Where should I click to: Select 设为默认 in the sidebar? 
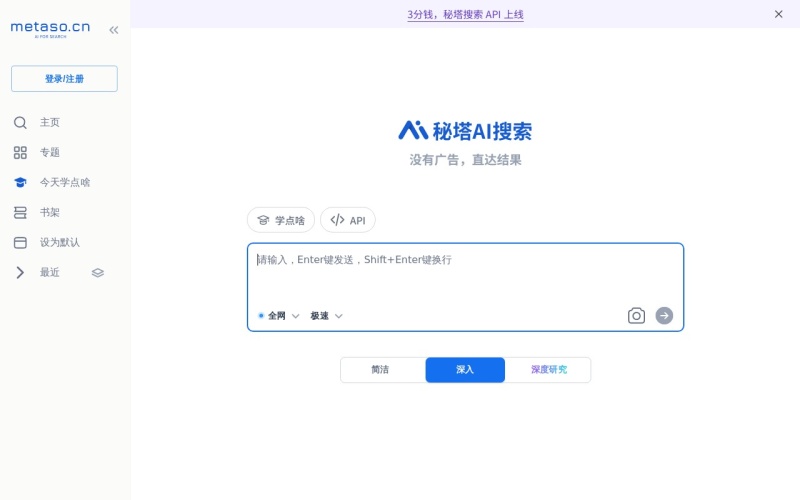[x=60, y=242]
